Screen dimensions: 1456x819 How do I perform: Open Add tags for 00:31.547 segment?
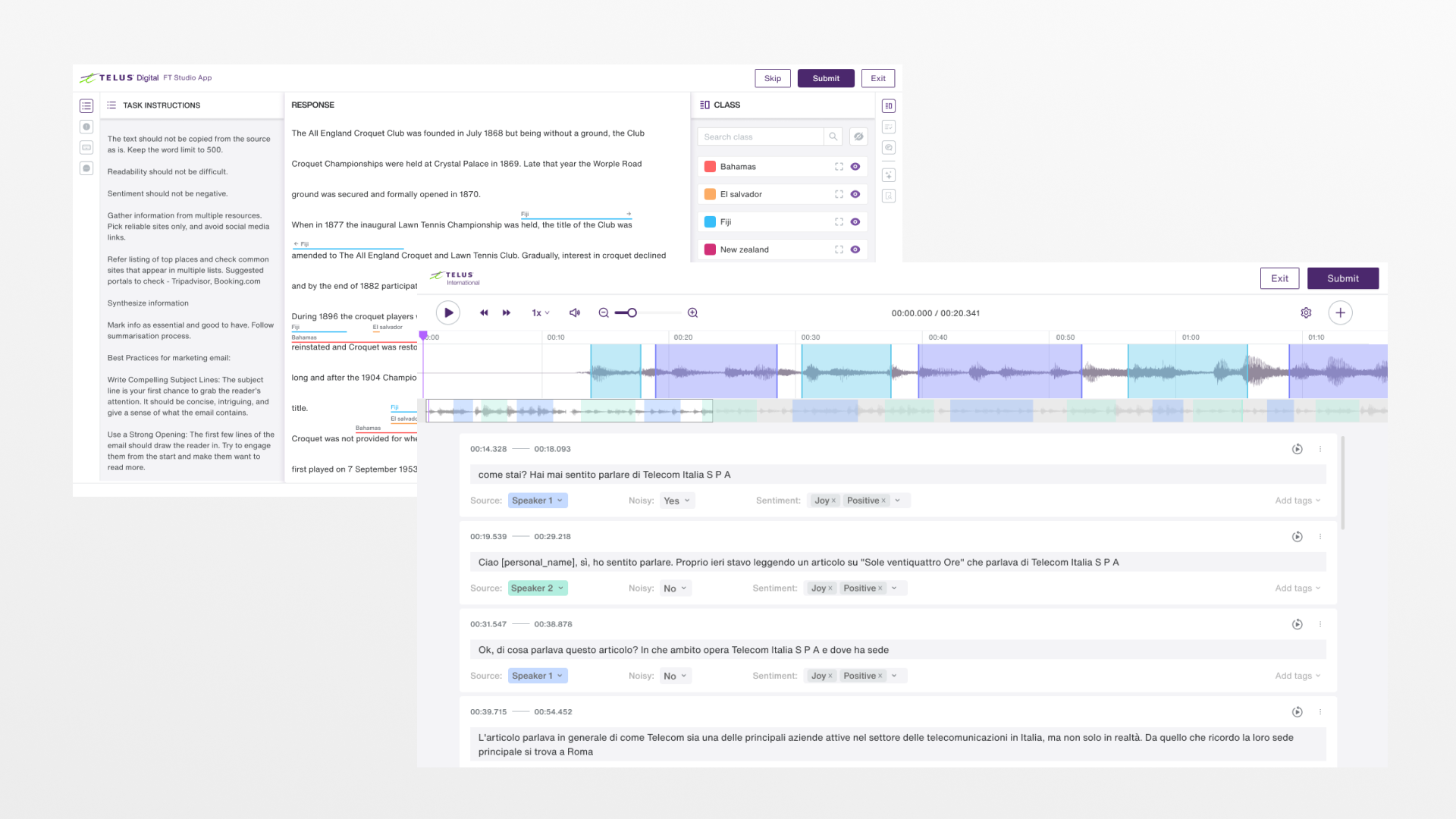tap(1298, 676)
